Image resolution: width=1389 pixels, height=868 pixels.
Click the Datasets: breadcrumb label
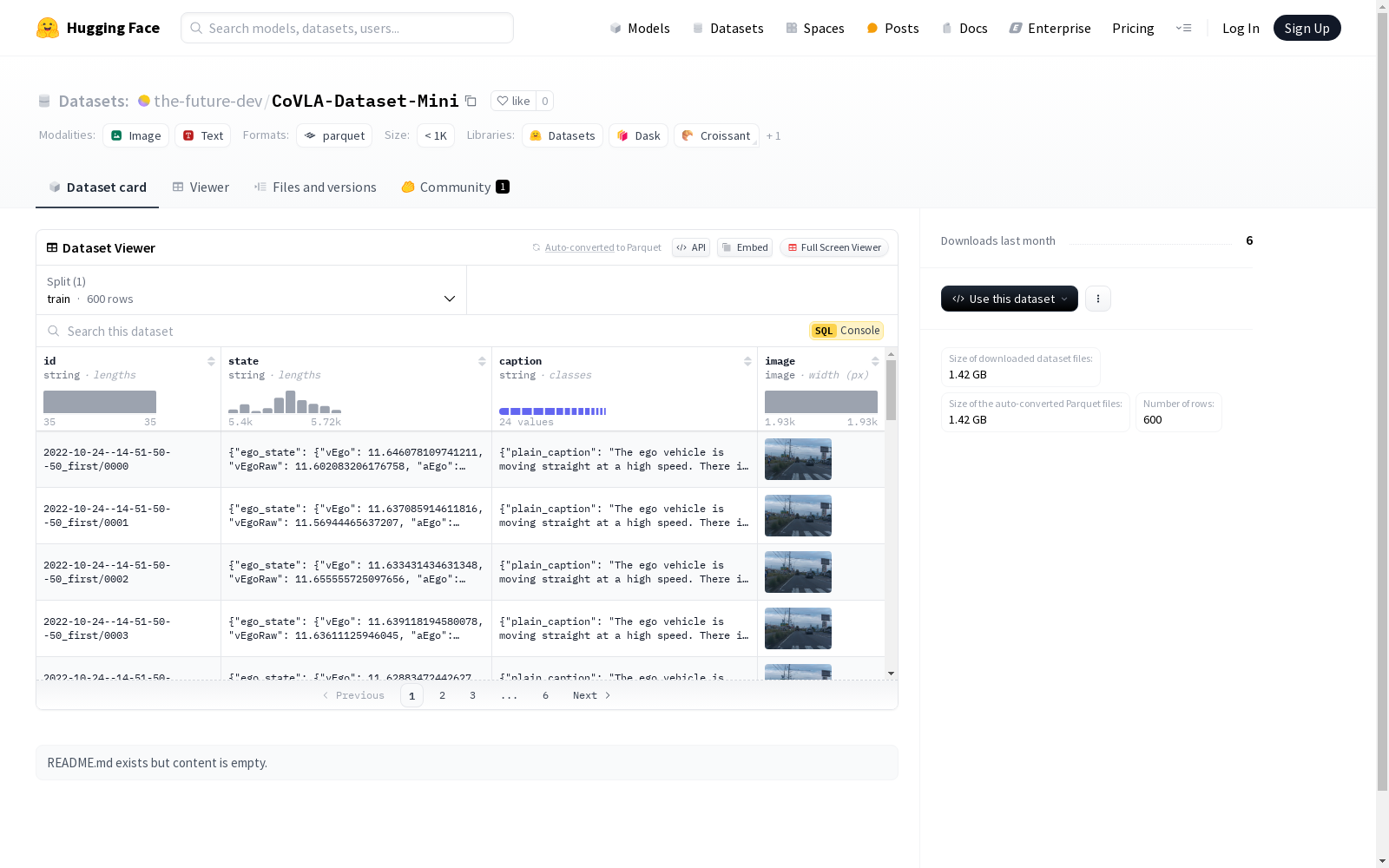tap(94, 101)
